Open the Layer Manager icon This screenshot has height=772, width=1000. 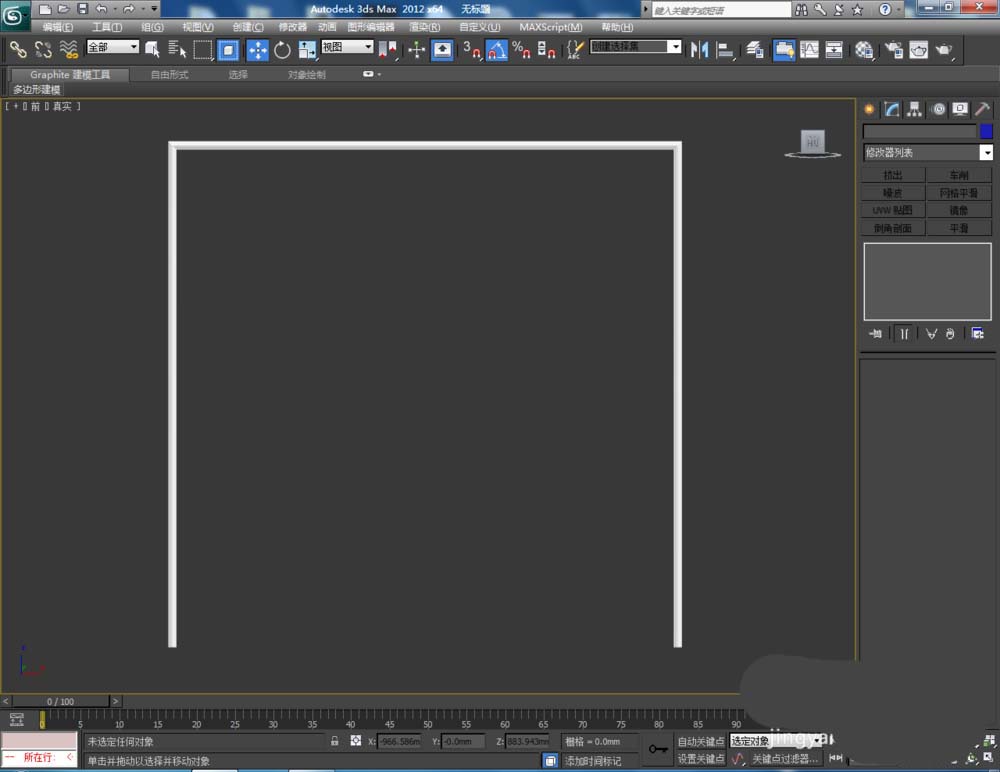pos(755,50)
